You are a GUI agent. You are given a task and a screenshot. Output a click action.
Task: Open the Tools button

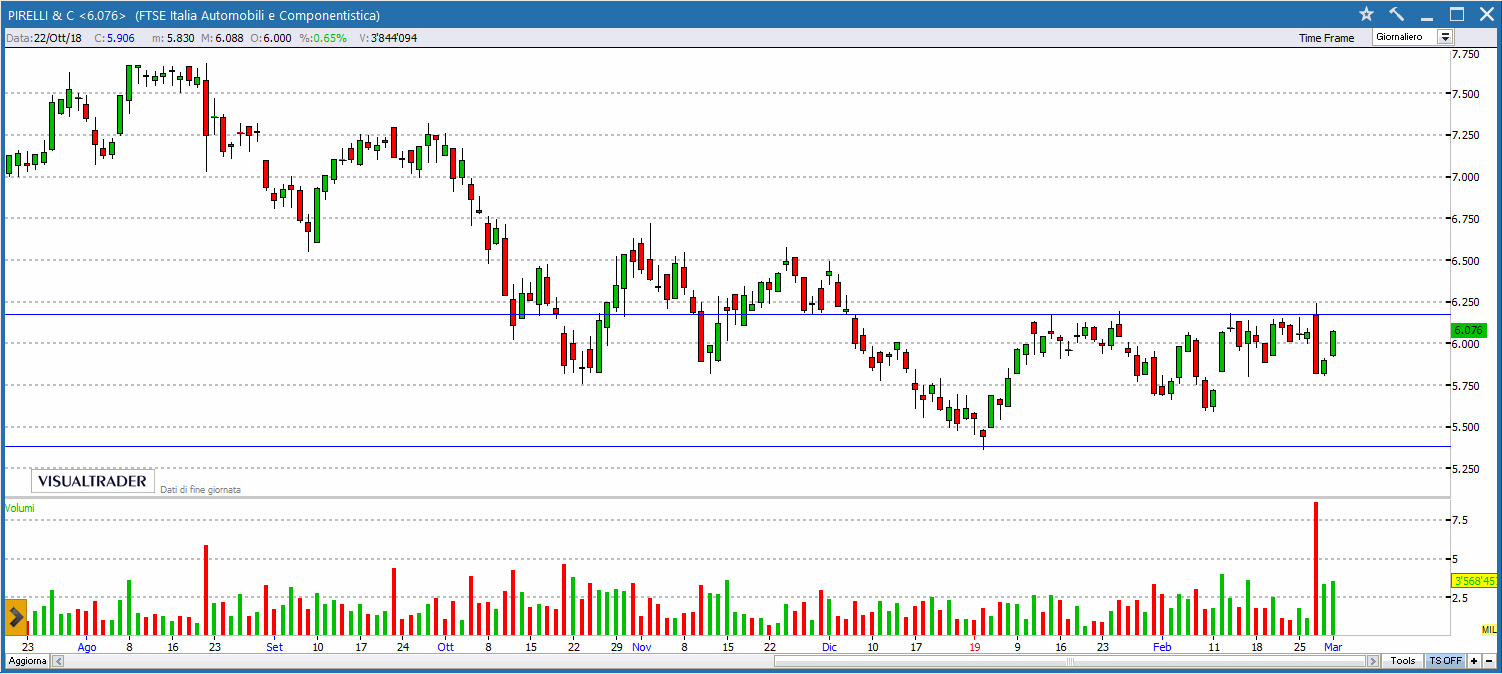(1402, 662)
